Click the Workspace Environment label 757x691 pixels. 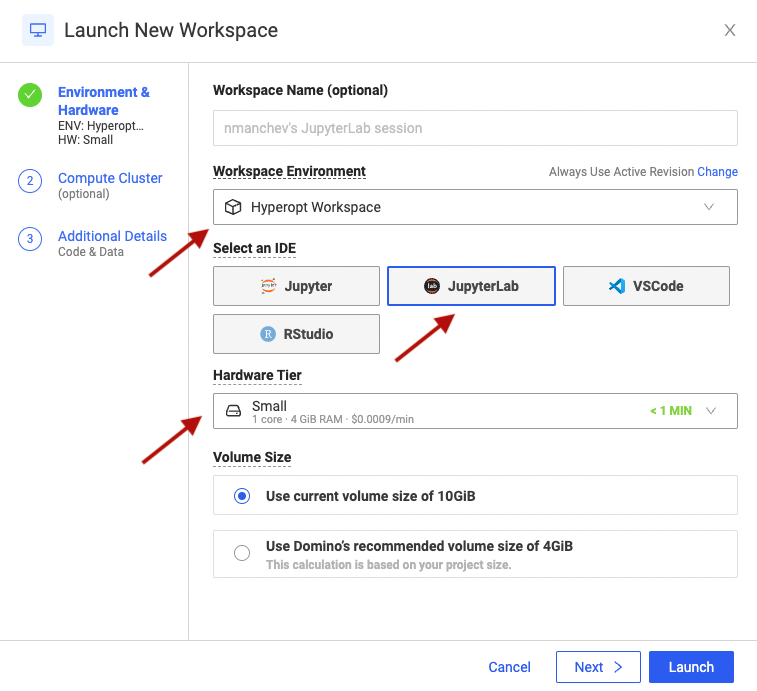tap(289, 171)
